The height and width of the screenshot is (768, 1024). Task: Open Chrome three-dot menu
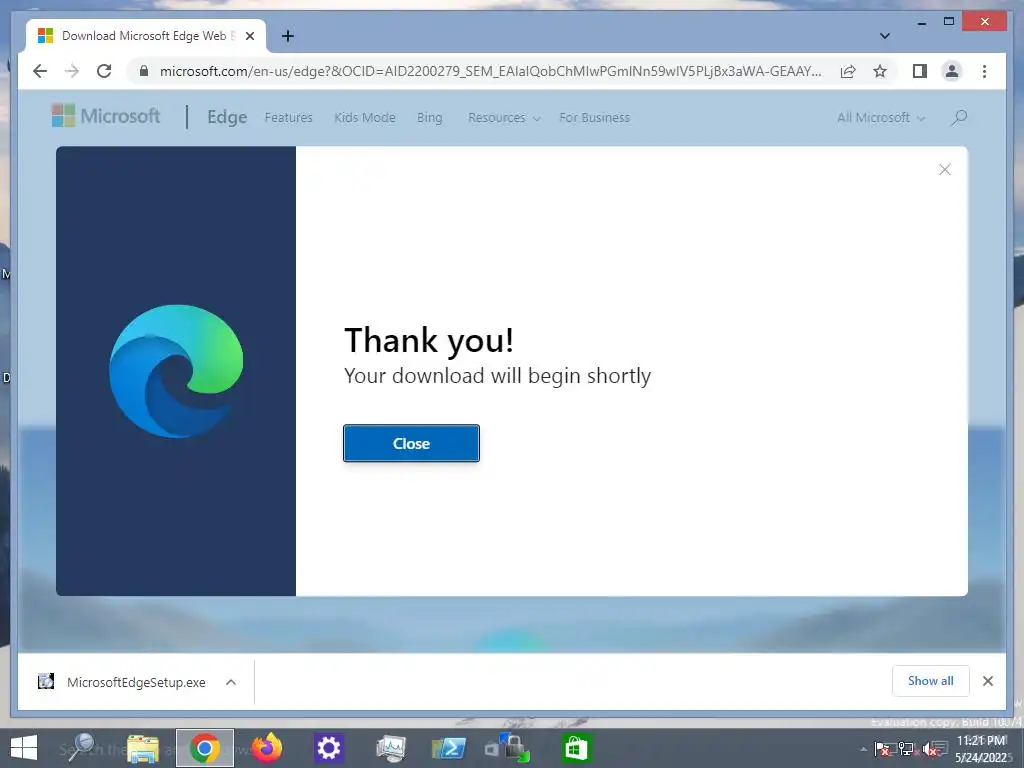[984, 71]
